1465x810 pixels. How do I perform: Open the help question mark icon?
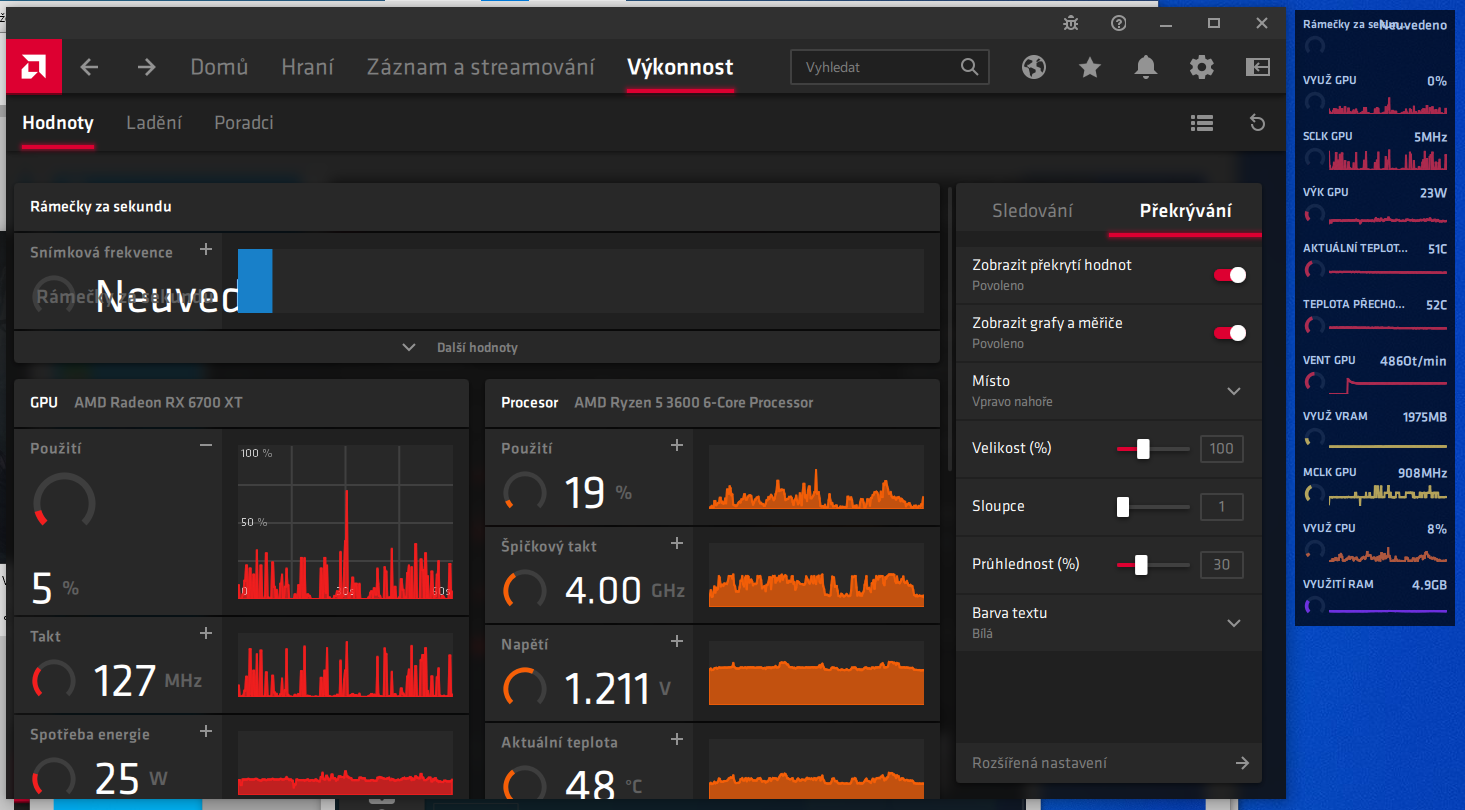1119,23
